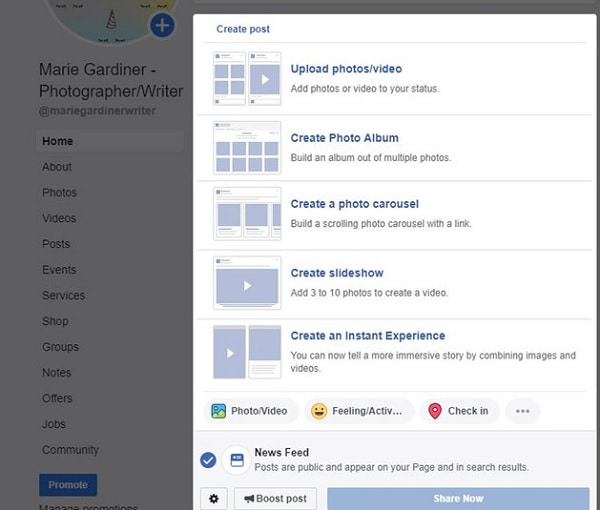Click 'Add photos or video to your status.'
This screenshot has width=600, height=510.
[x=365, y=89]
